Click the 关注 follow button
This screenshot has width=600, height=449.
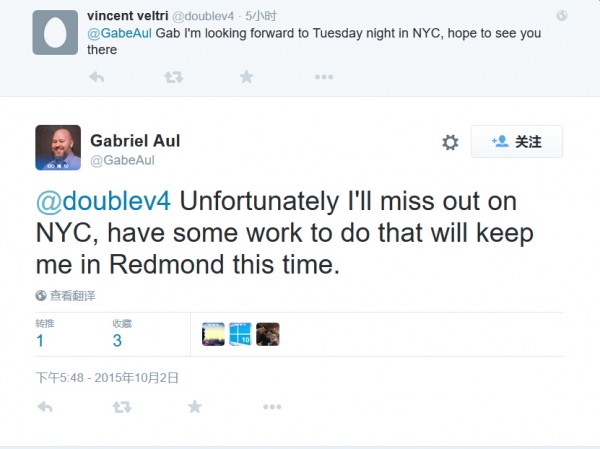[517, 142]
